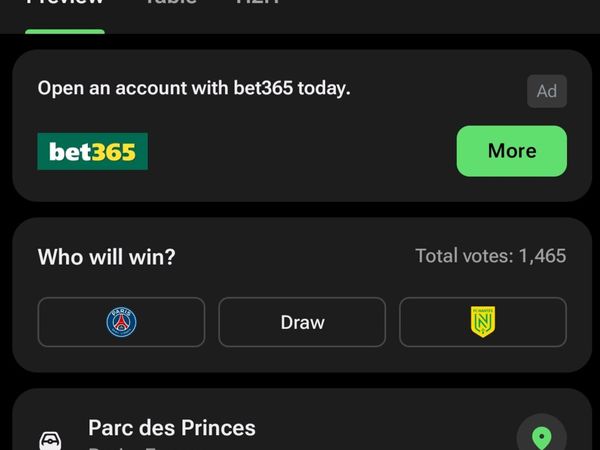The height and width of the screenshot is (450, 600).
Task: Open the H2H tab
Action: tap(256, 4)
